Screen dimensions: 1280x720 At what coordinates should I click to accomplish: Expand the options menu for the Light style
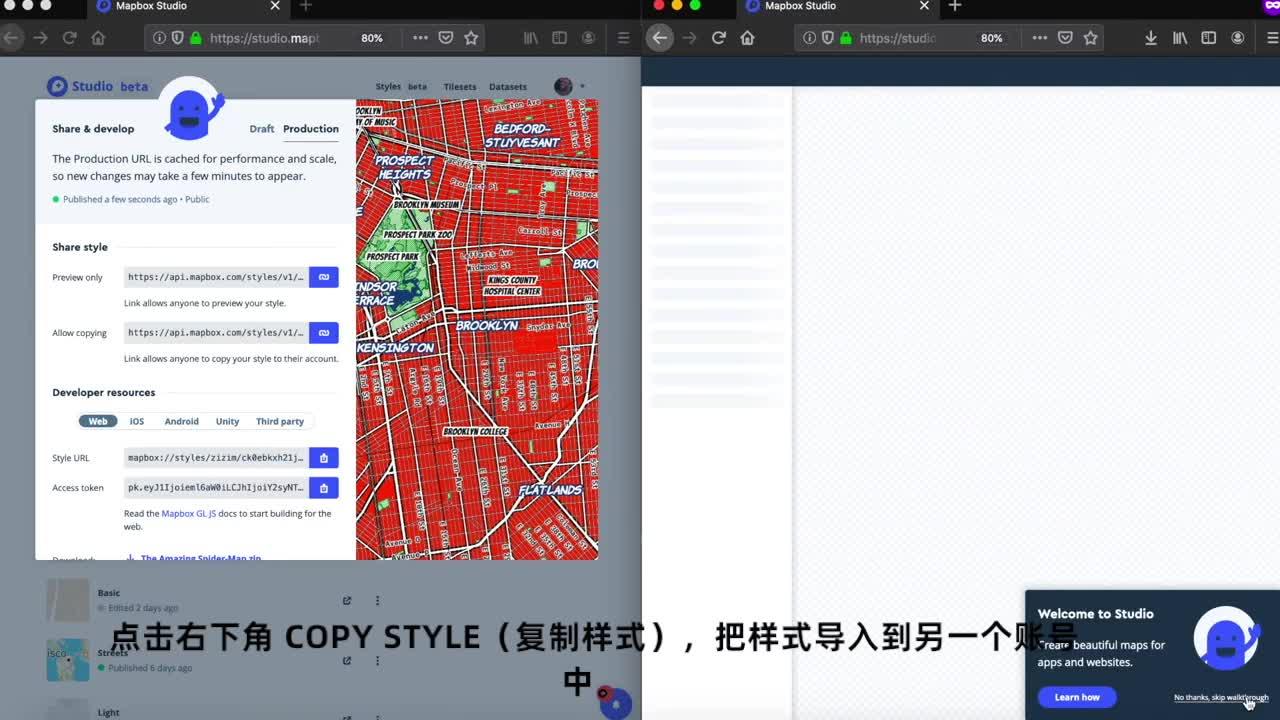pos(377,716)
